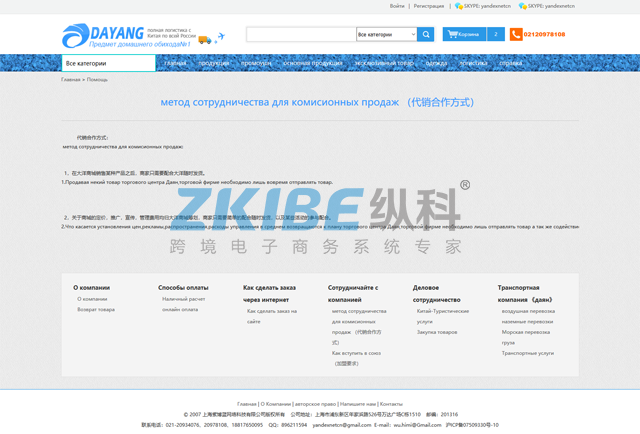This screenshot has height=434, width=640.
Task: Open the Корзина cart button
Action: [x=464, y=34]
